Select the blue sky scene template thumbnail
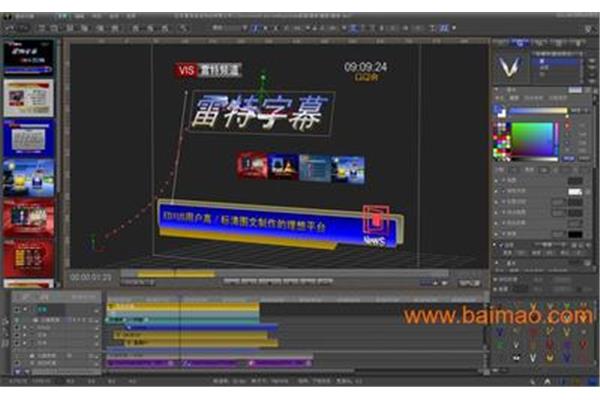Viewport: 600px width, 400px height. click(x=28, y=178)
